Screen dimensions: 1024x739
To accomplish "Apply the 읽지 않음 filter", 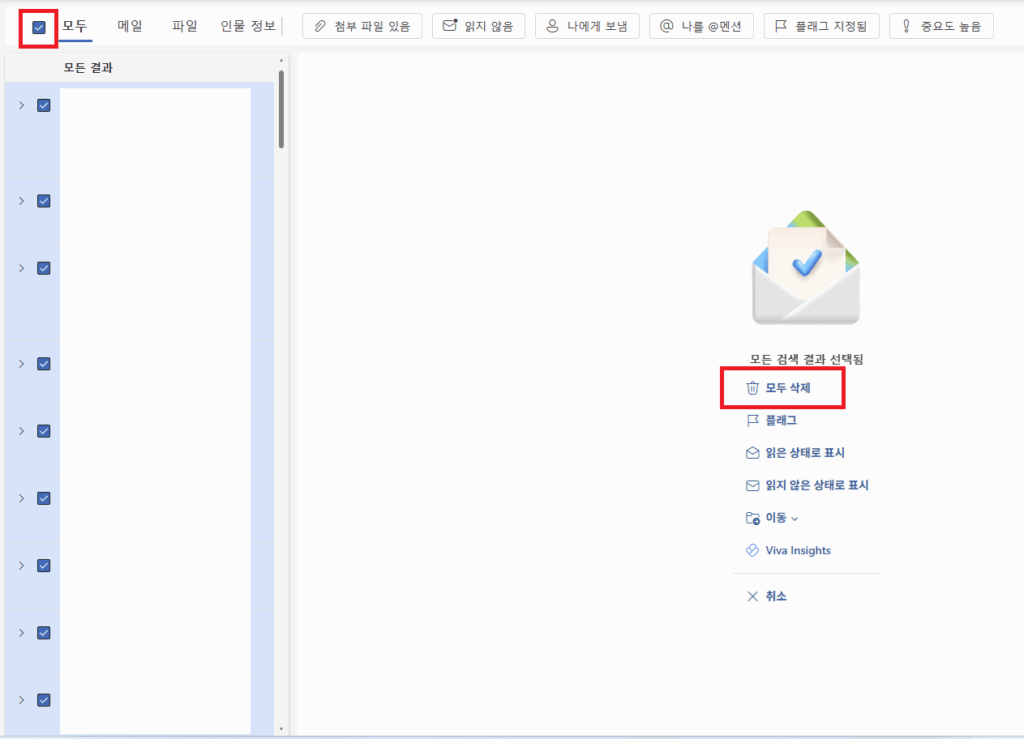I will (x=478, y=25).
